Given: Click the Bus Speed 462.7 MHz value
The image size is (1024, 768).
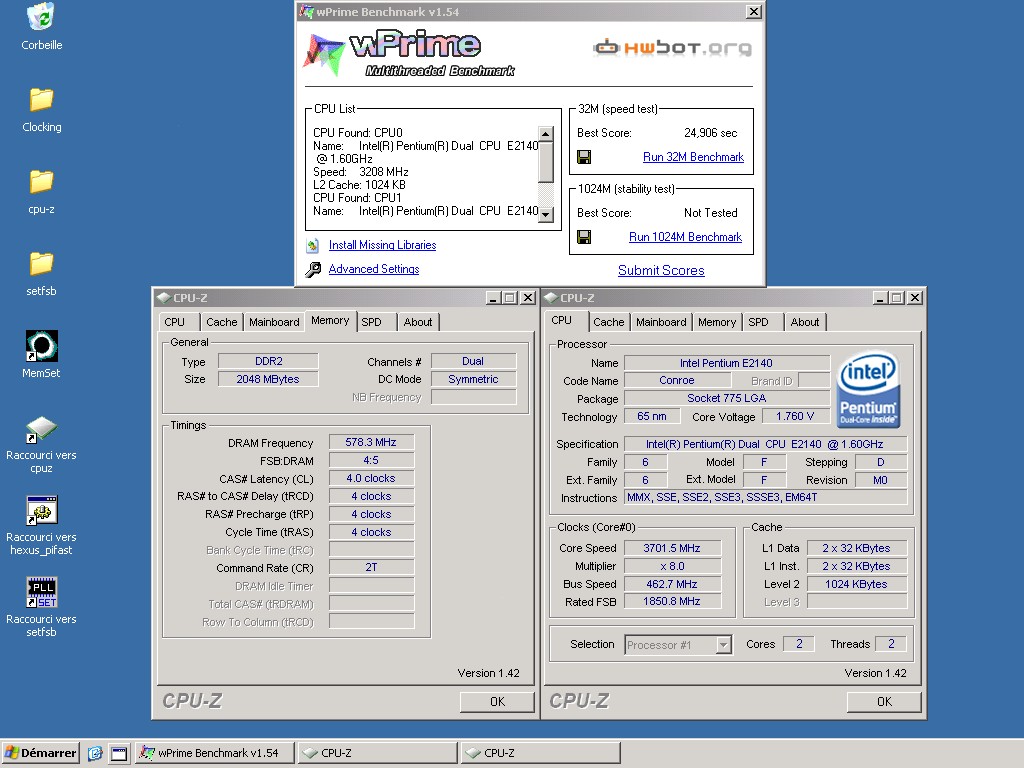Looking at the screenshot, I should click(x=672, y=584).
